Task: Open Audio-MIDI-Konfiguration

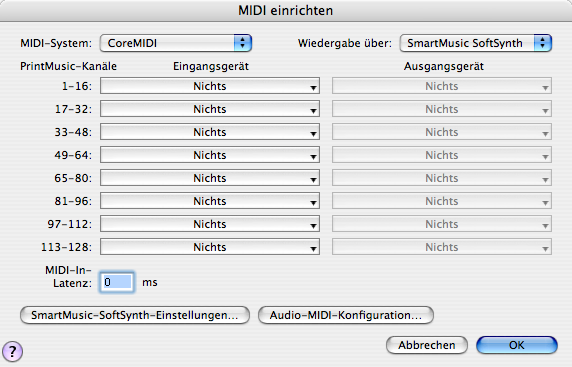Action: pyautogui.click(x=346, y=315)
